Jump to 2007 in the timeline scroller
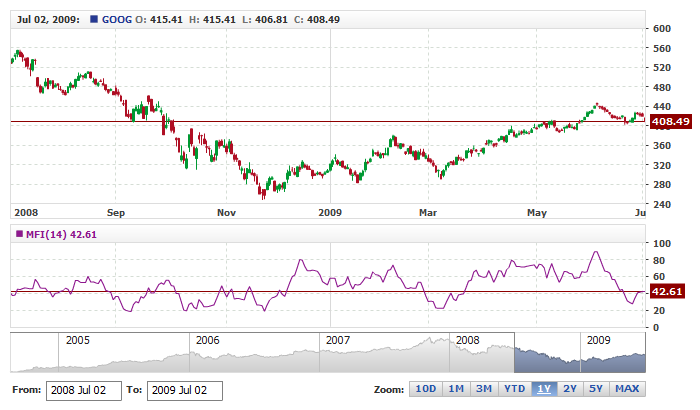The image size is (700, 410). [x=337, y=340]
